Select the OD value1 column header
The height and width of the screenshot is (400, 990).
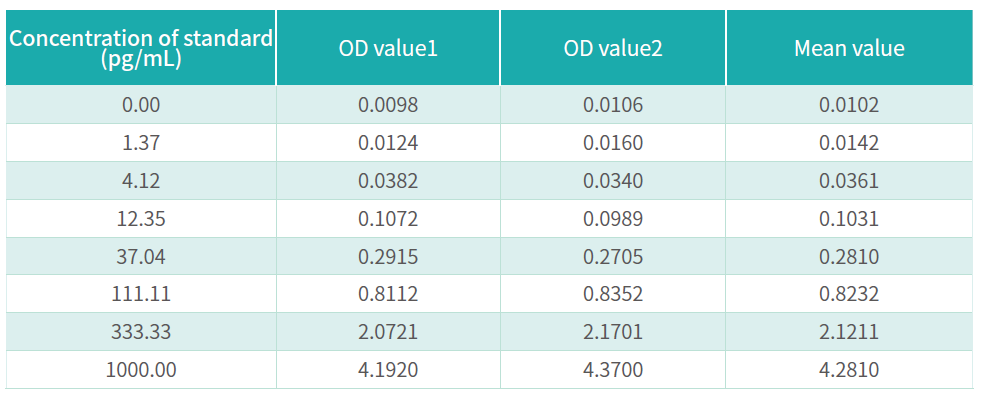point(388,48)
